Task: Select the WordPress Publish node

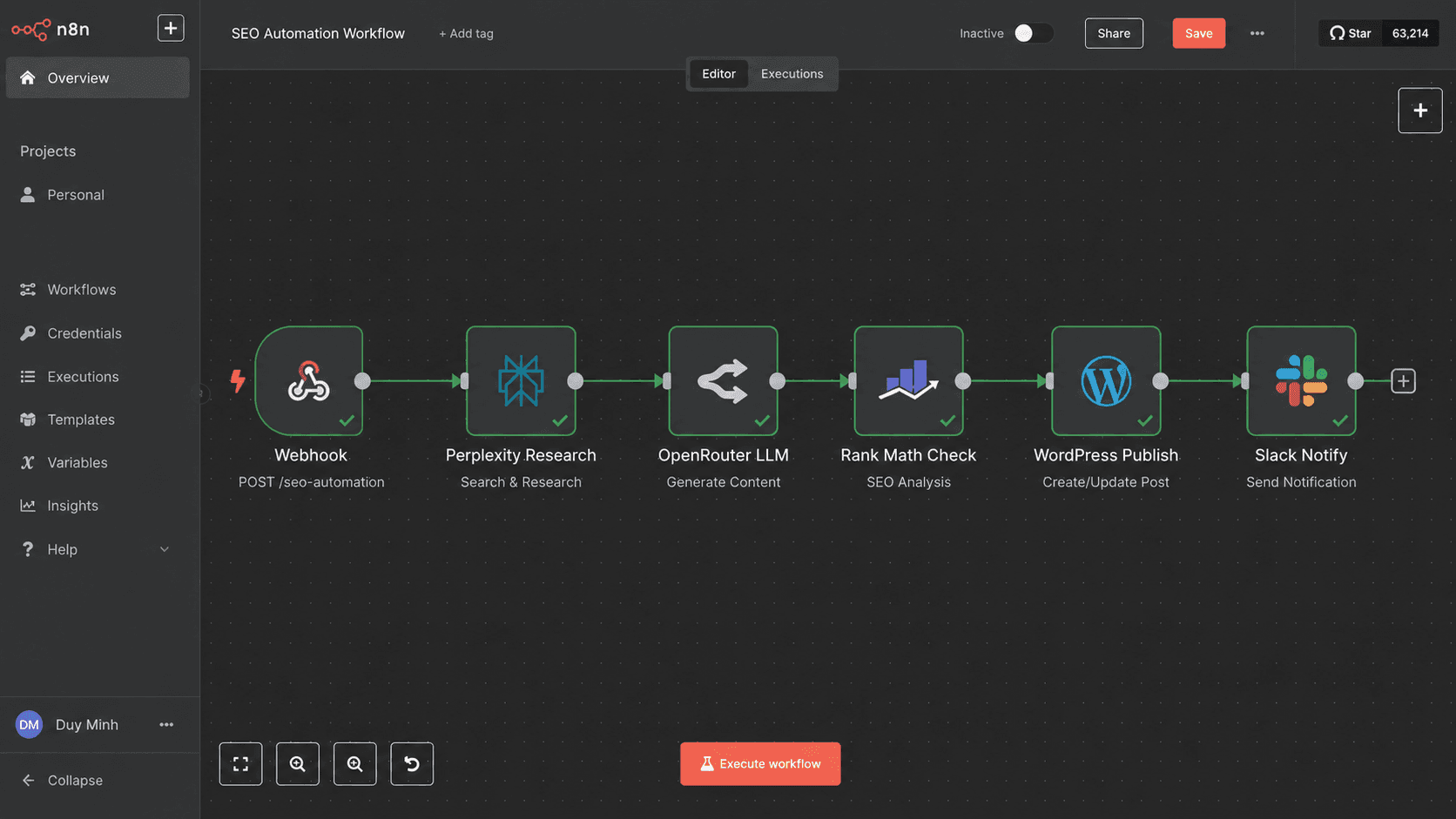Action: point(1106,380)
